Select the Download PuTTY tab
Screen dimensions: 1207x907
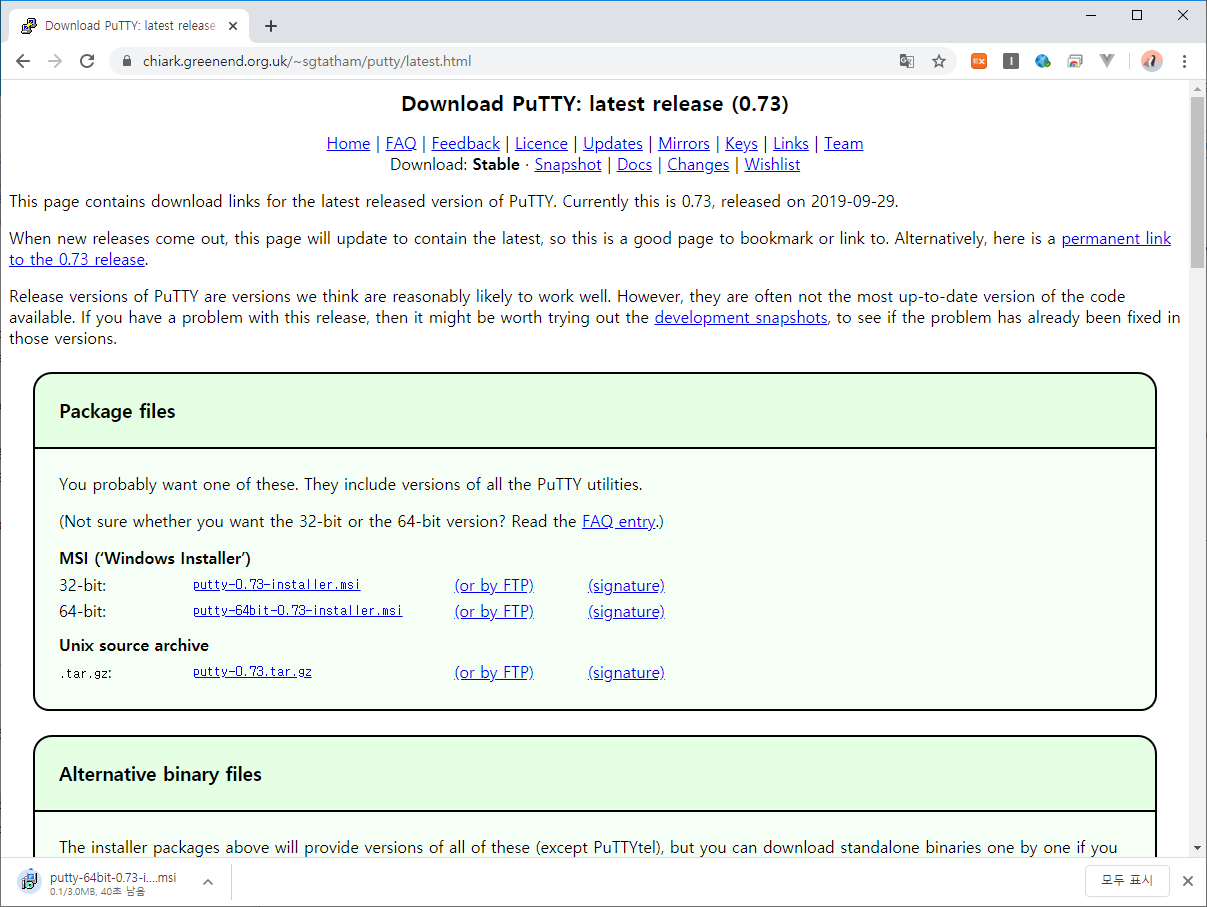(130, 26)
